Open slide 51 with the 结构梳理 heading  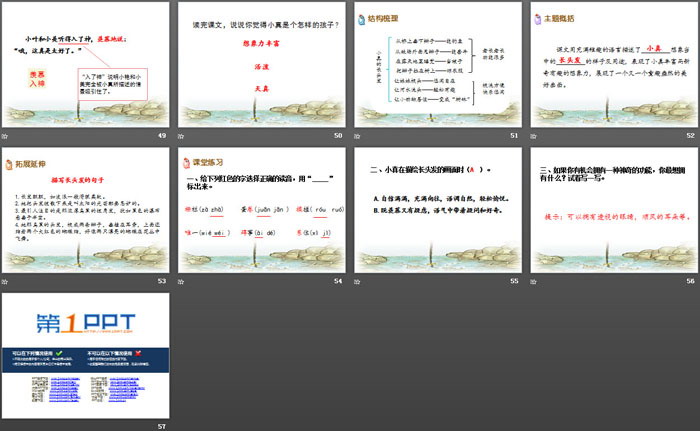pos(438,64)
